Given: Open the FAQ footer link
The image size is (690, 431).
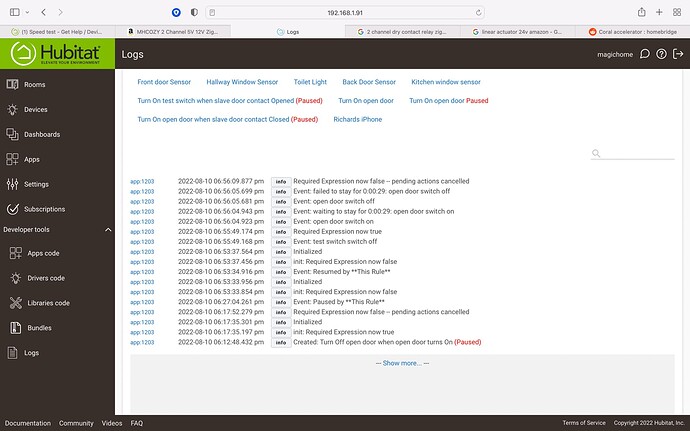Looking at the screenshot, I should [136, 423].
